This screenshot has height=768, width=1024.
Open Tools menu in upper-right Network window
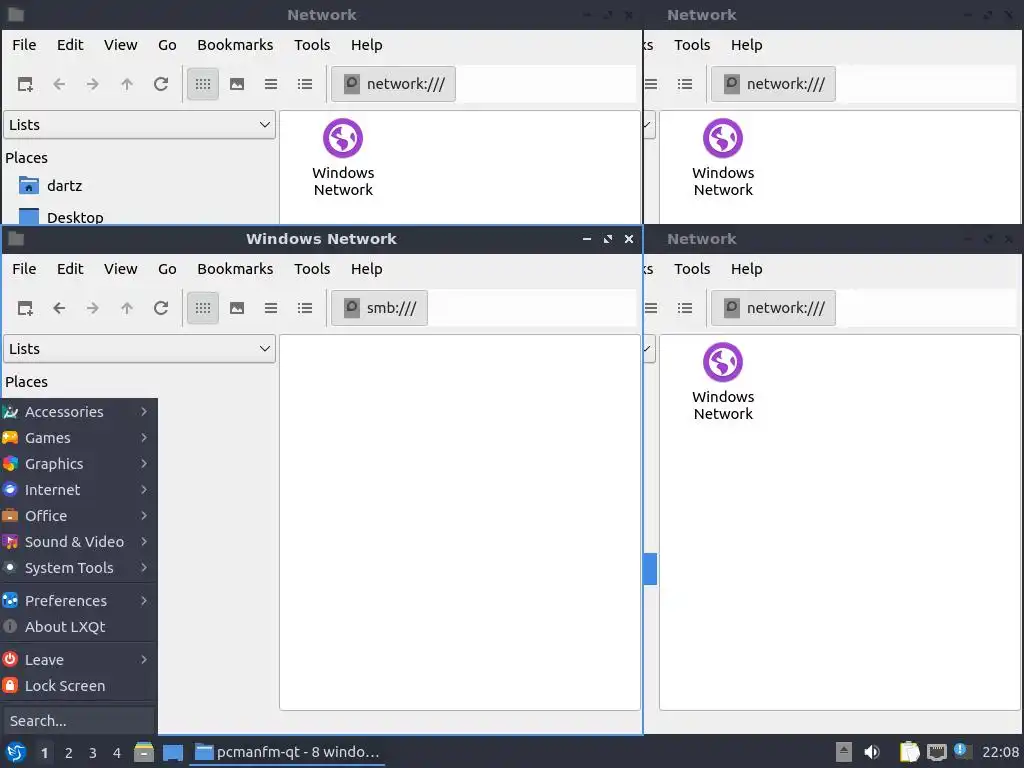coord(692,45)
